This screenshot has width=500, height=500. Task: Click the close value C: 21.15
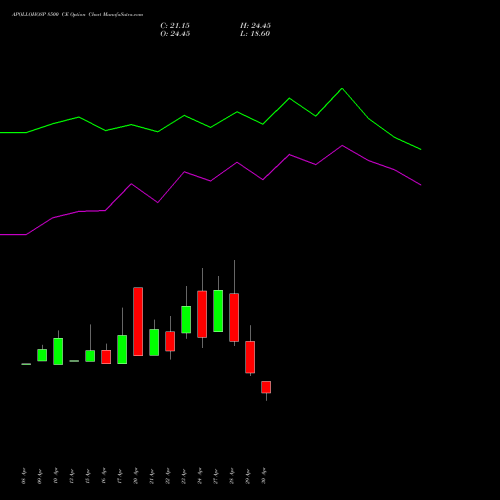pos(175,26)
